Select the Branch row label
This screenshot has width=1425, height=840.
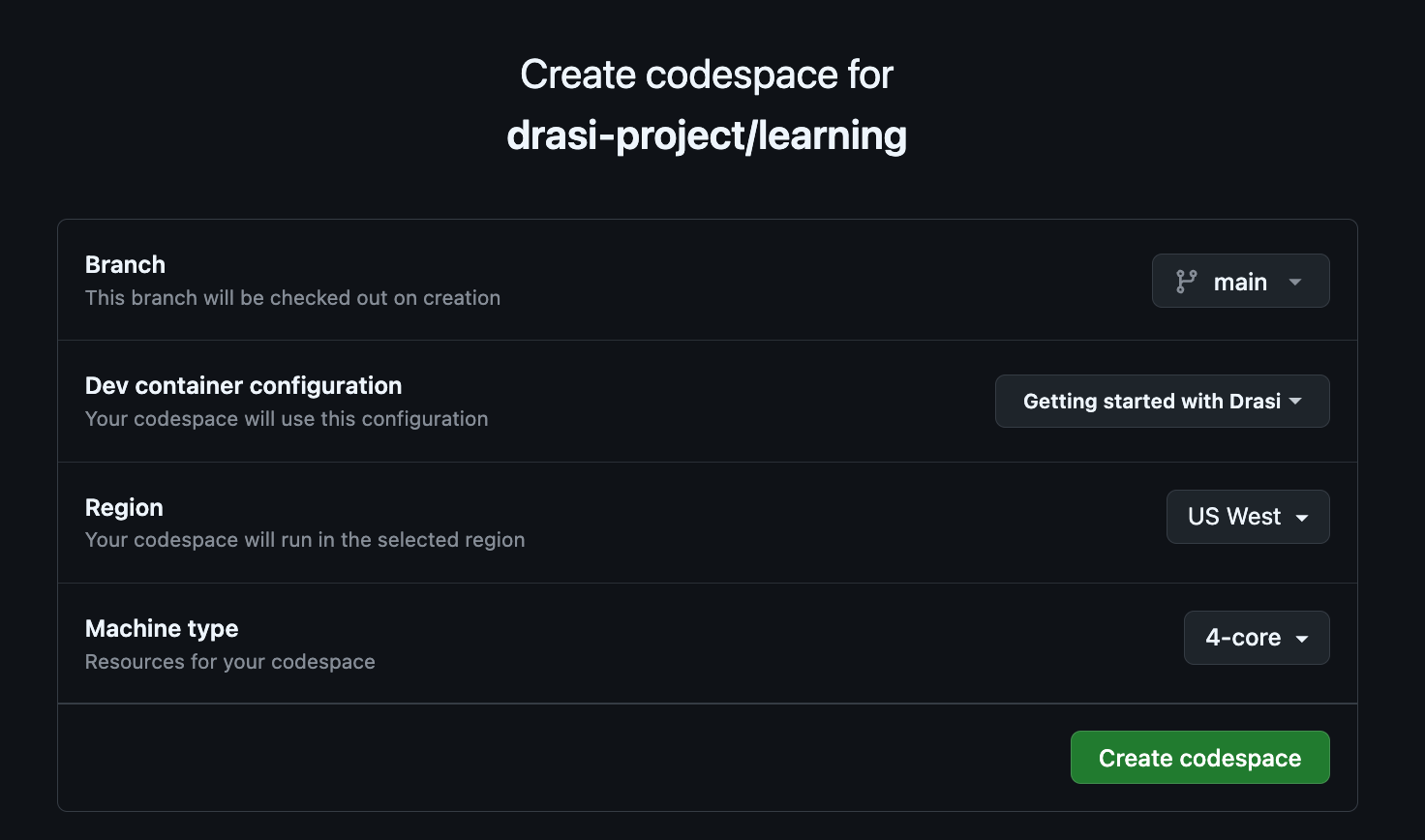(x=125, y=264)
